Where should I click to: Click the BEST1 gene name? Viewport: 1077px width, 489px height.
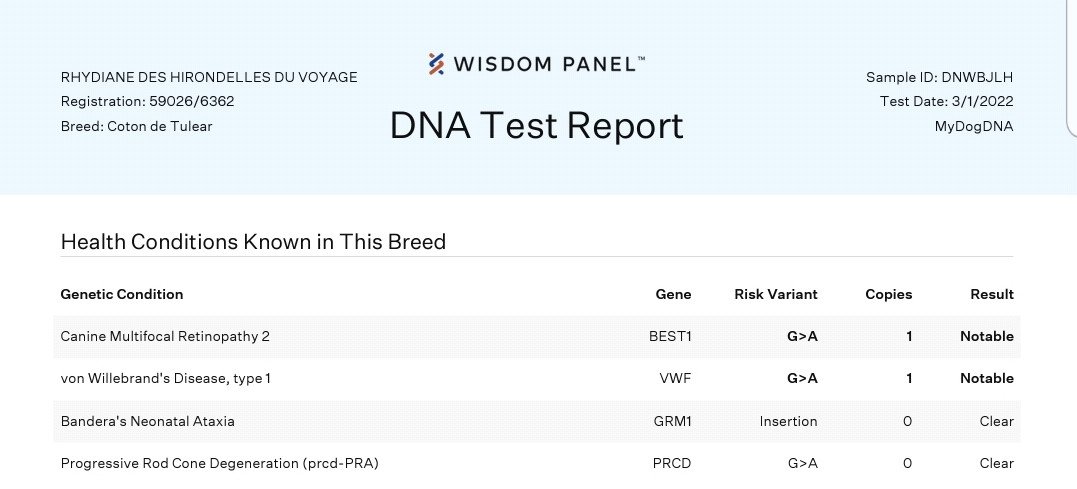670,336
